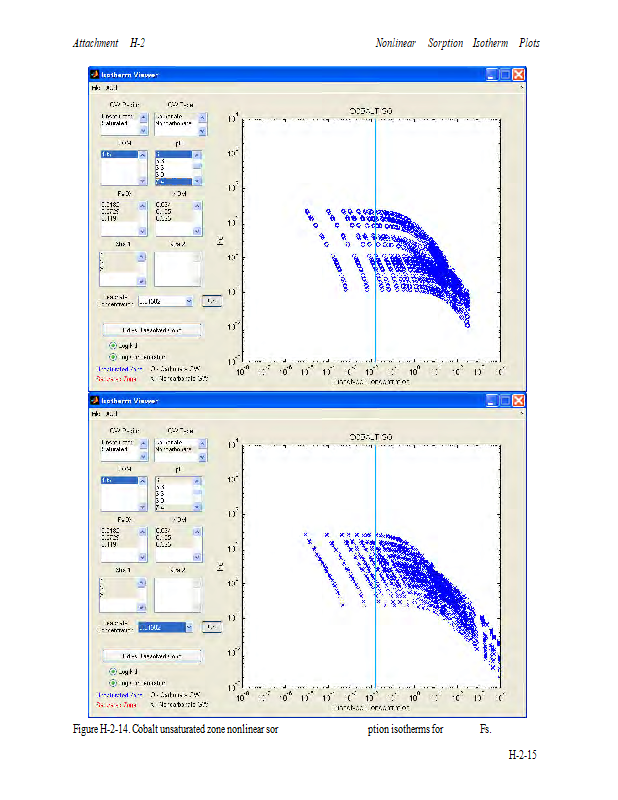Minimize the top Isotherm Viewer window

(492, 74)
